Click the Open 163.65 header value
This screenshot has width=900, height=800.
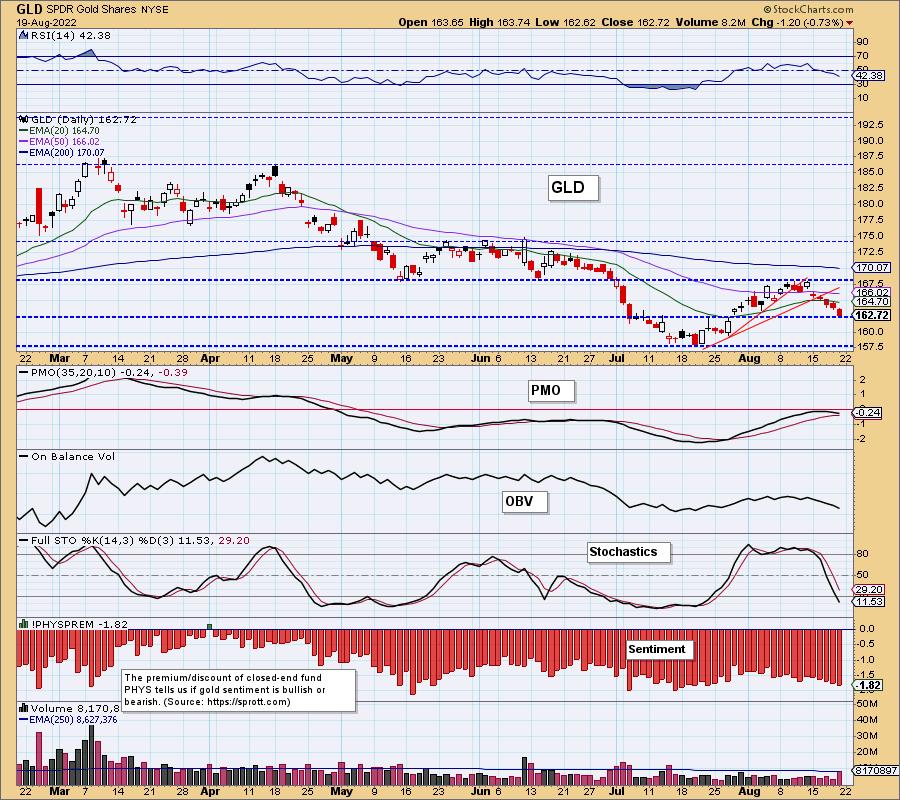tap(430, 23)
